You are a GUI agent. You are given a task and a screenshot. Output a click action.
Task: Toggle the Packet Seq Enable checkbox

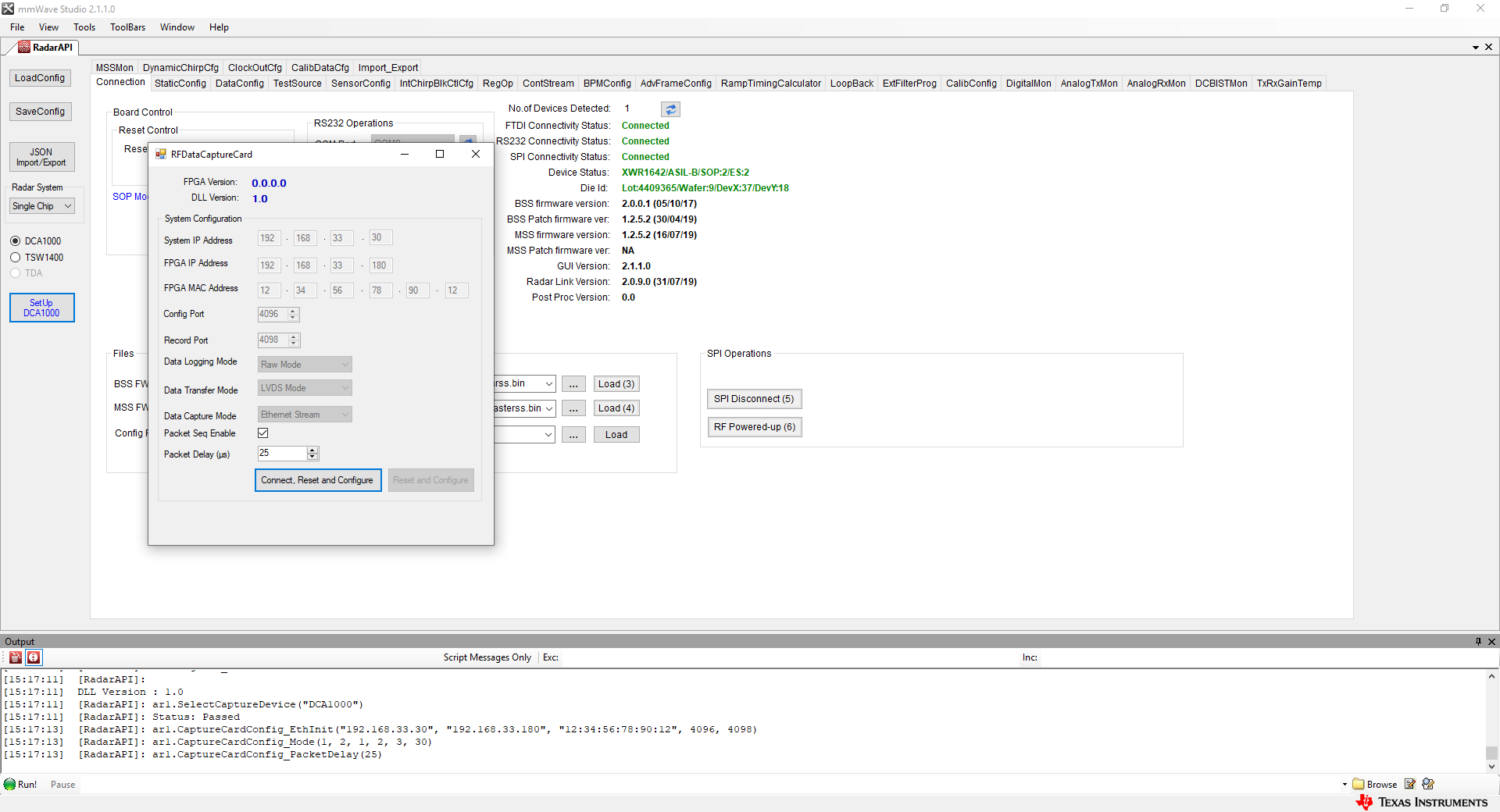263,433
